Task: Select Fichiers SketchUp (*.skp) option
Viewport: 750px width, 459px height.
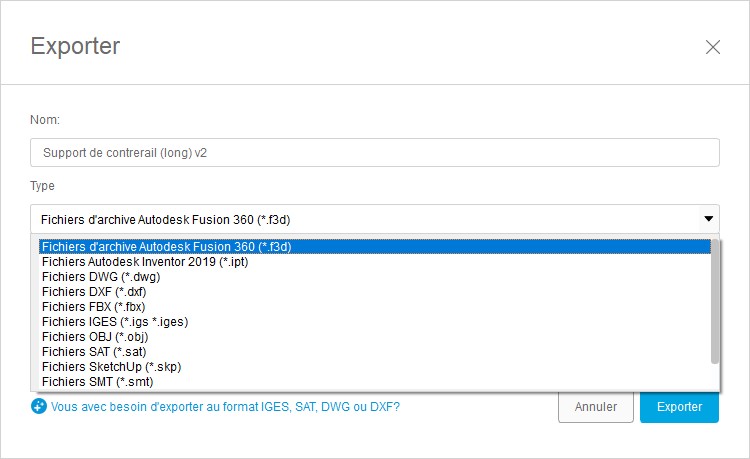Action: click(x=375, y=367)
